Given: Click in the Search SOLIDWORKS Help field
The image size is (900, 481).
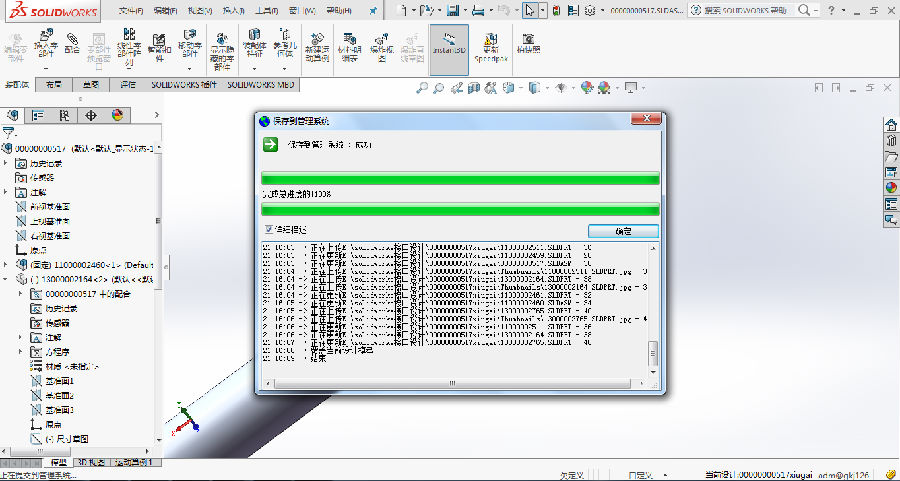Looking at the screenshot, I should point(746,10).
